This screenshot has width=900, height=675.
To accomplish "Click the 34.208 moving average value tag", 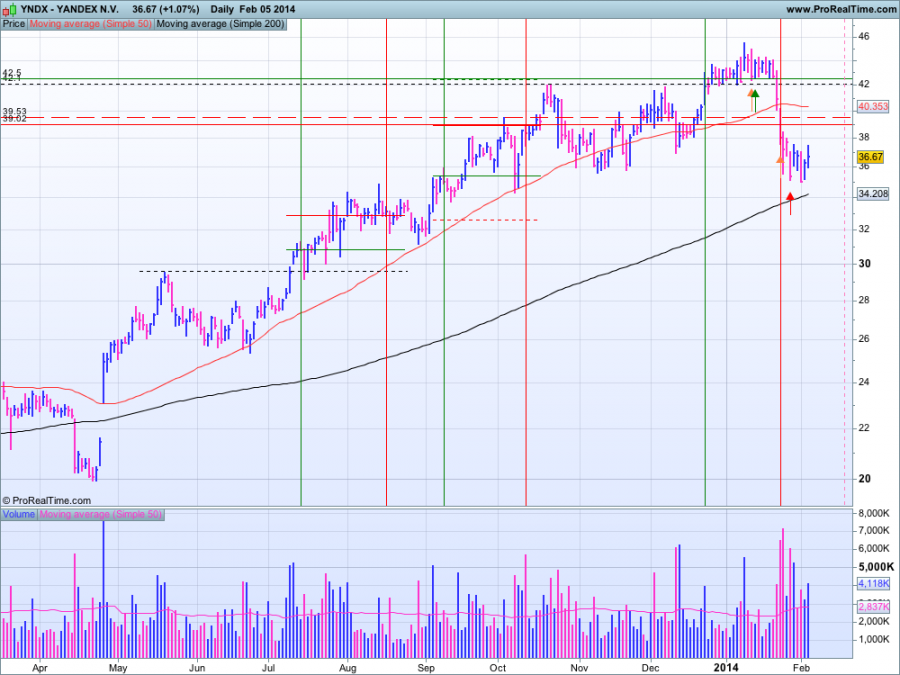I will (x=873, y=193).
